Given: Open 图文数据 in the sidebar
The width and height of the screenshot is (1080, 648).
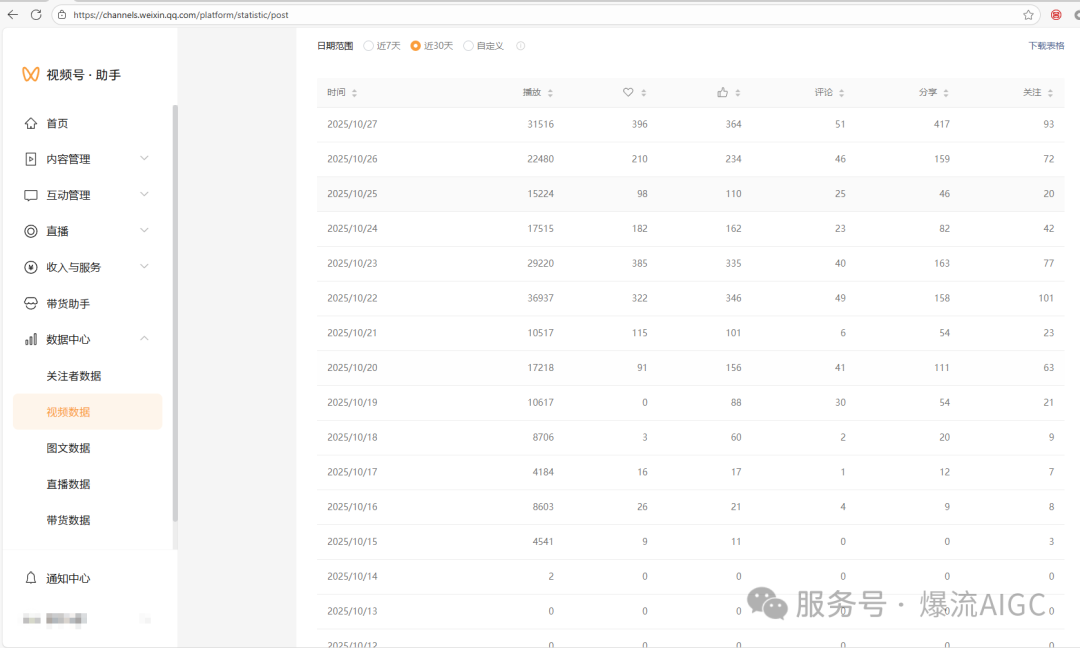Looking at the screenshot, I should point(68,448).
